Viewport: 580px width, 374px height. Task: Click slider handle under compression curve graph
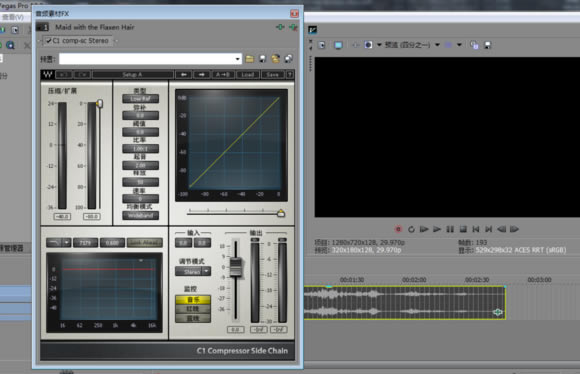[281, 213]
